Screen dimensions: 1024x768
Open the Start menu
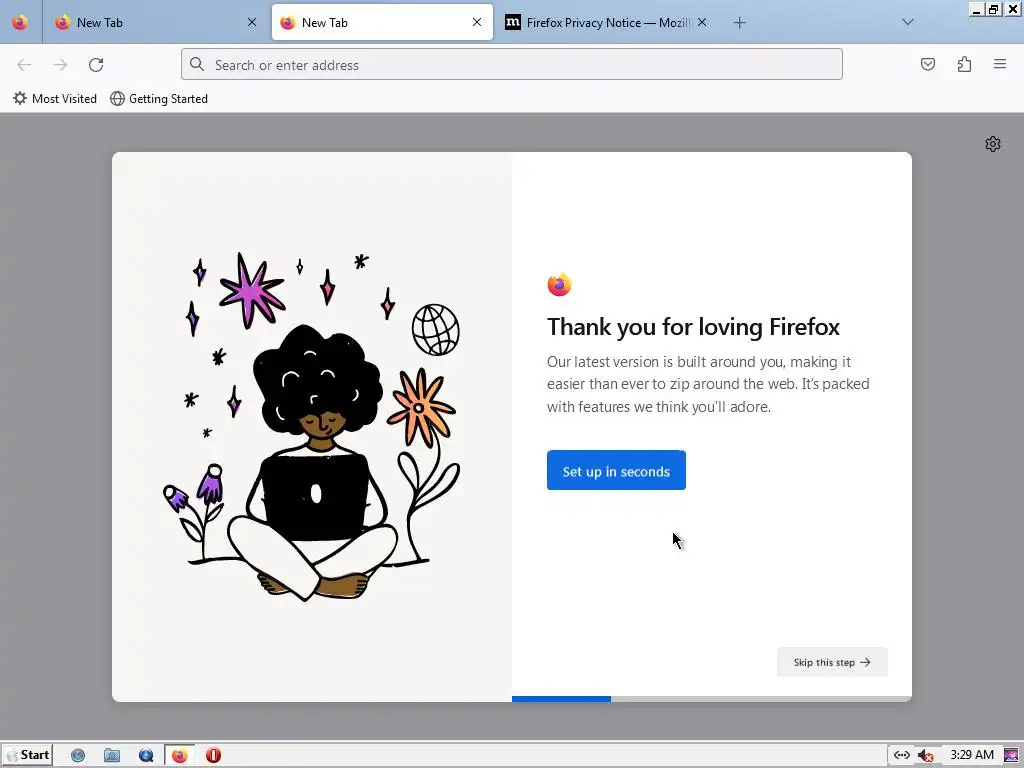[x=27, y=755]
